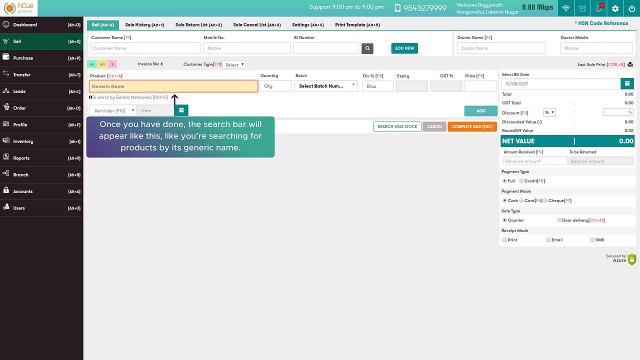The image size is (640, 360).
Task: Click the Last Sale Print printer icon
Action: [x=630, y=64]
